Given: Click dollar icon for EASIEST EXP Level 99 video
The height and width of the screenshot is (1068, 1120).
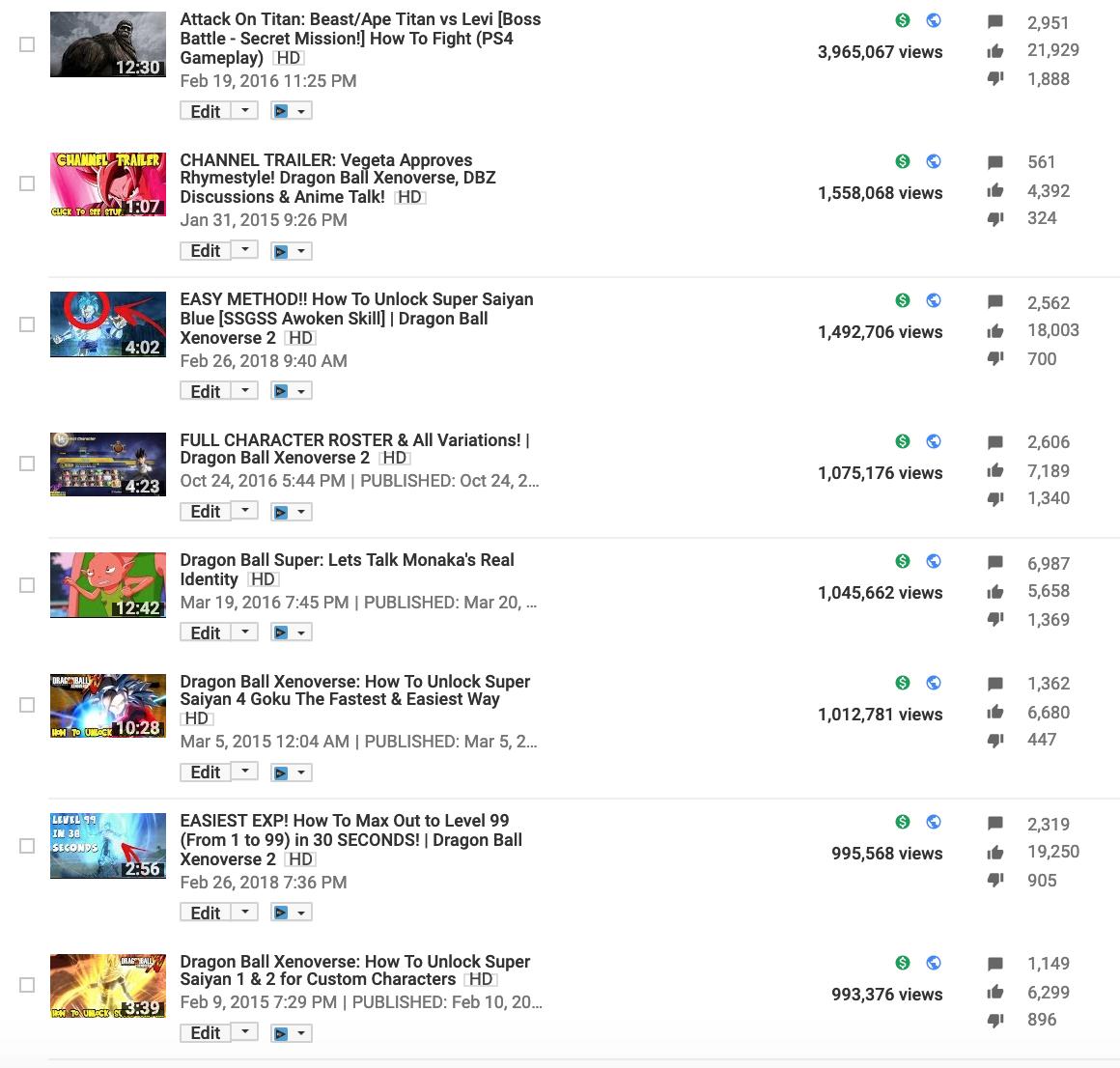Looking at the screenshot, I should click(x=903, y=822).
